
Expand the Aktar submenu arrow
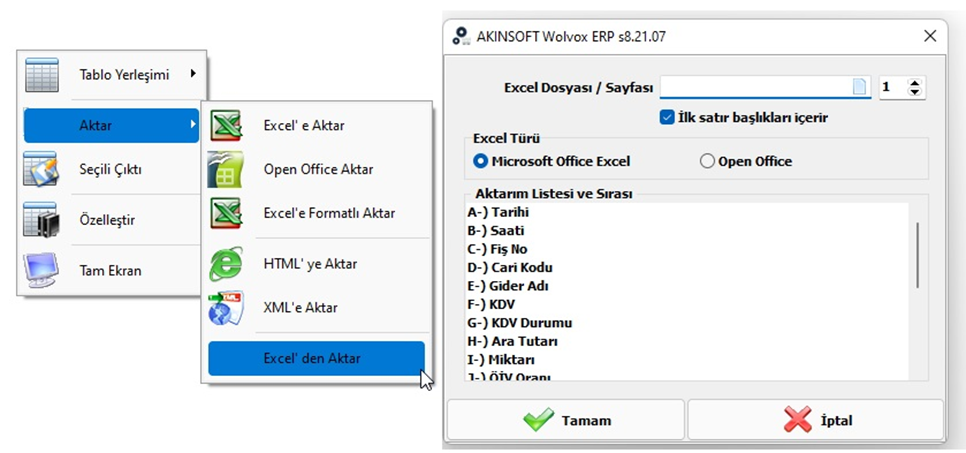pos(193,125)
